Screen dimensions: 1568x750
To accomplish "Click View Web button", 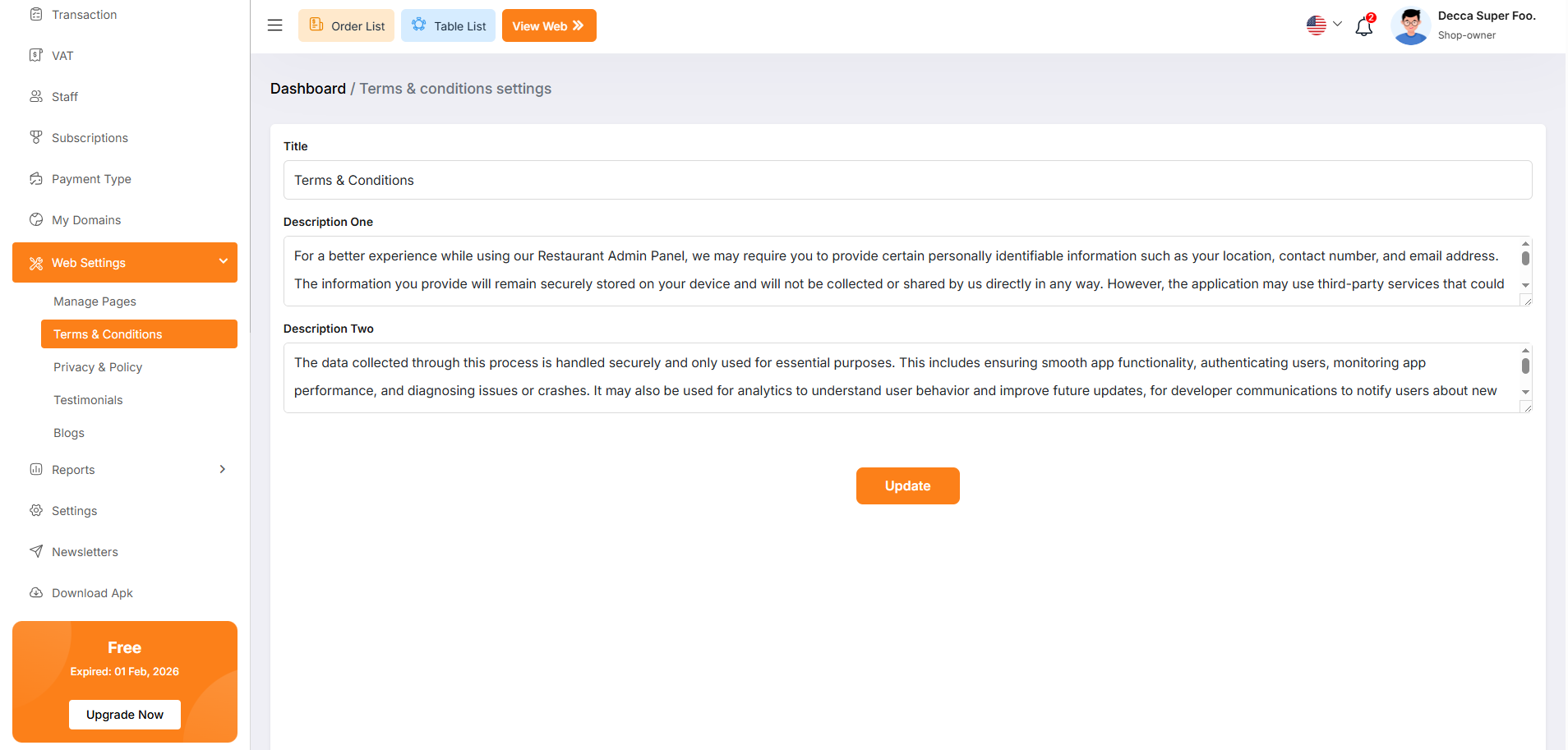I will pos(548,26).
